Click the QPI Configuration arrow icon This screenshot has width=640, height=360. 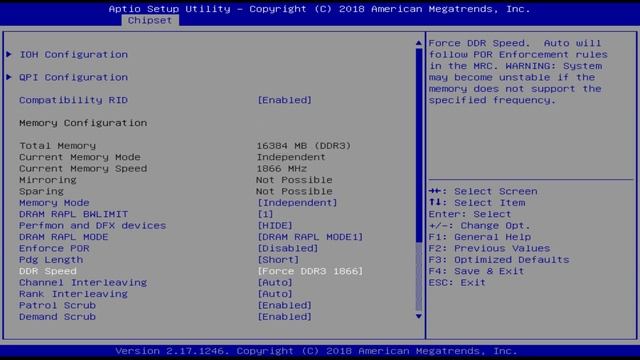9,77
